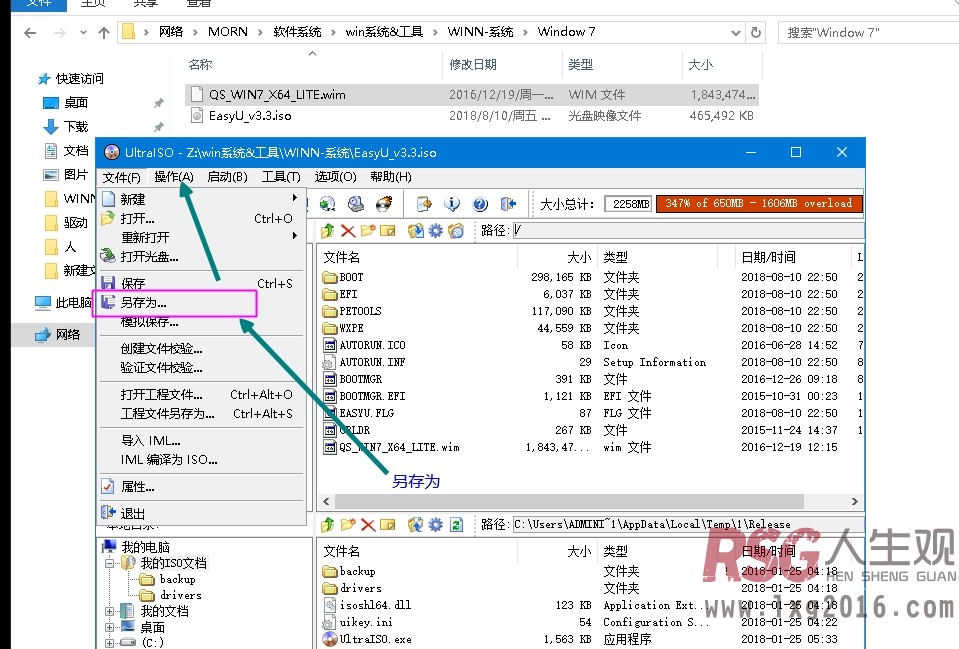The height and width of the screenshot is (649, 959).
Task: Select EasyU_v3.3.iso file in Explorer
Action: click(250, 116)
